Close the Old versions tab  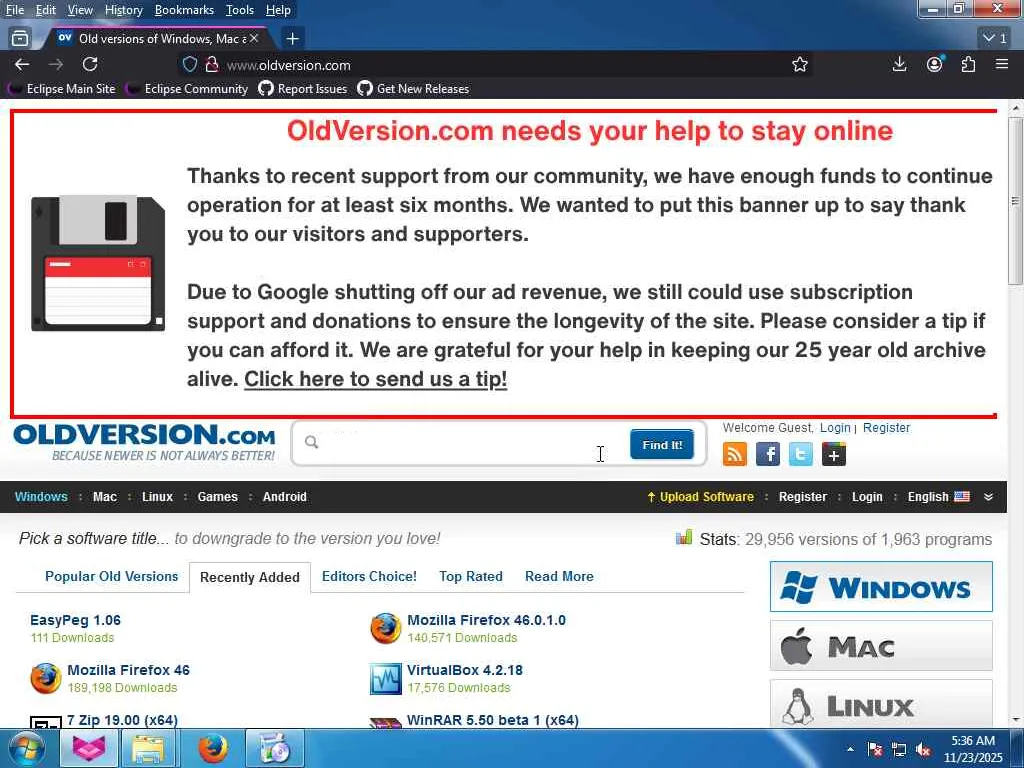(254, 39)
